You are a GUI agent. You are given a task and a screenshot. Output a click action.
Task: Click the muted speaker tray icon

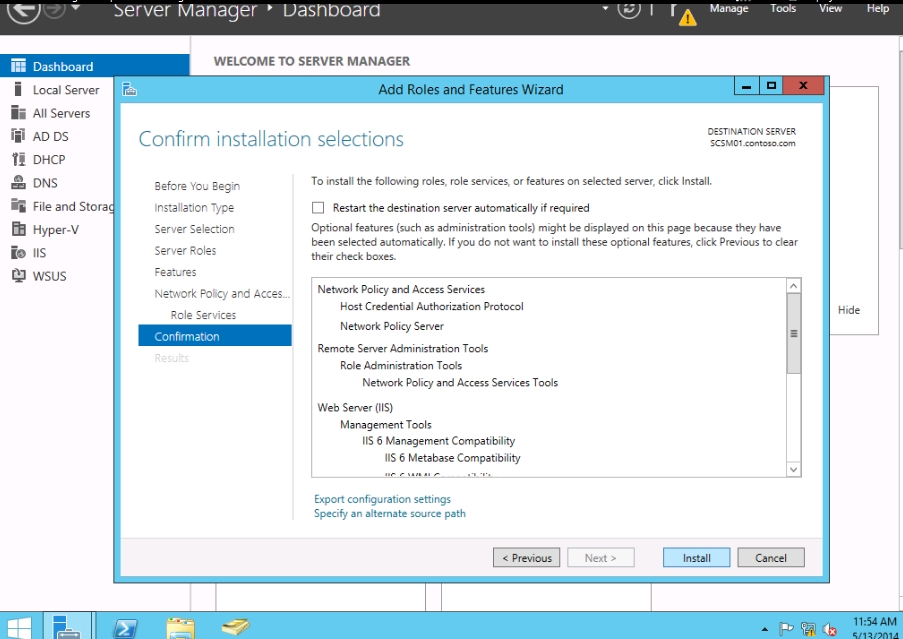click(x=830, y=629)
